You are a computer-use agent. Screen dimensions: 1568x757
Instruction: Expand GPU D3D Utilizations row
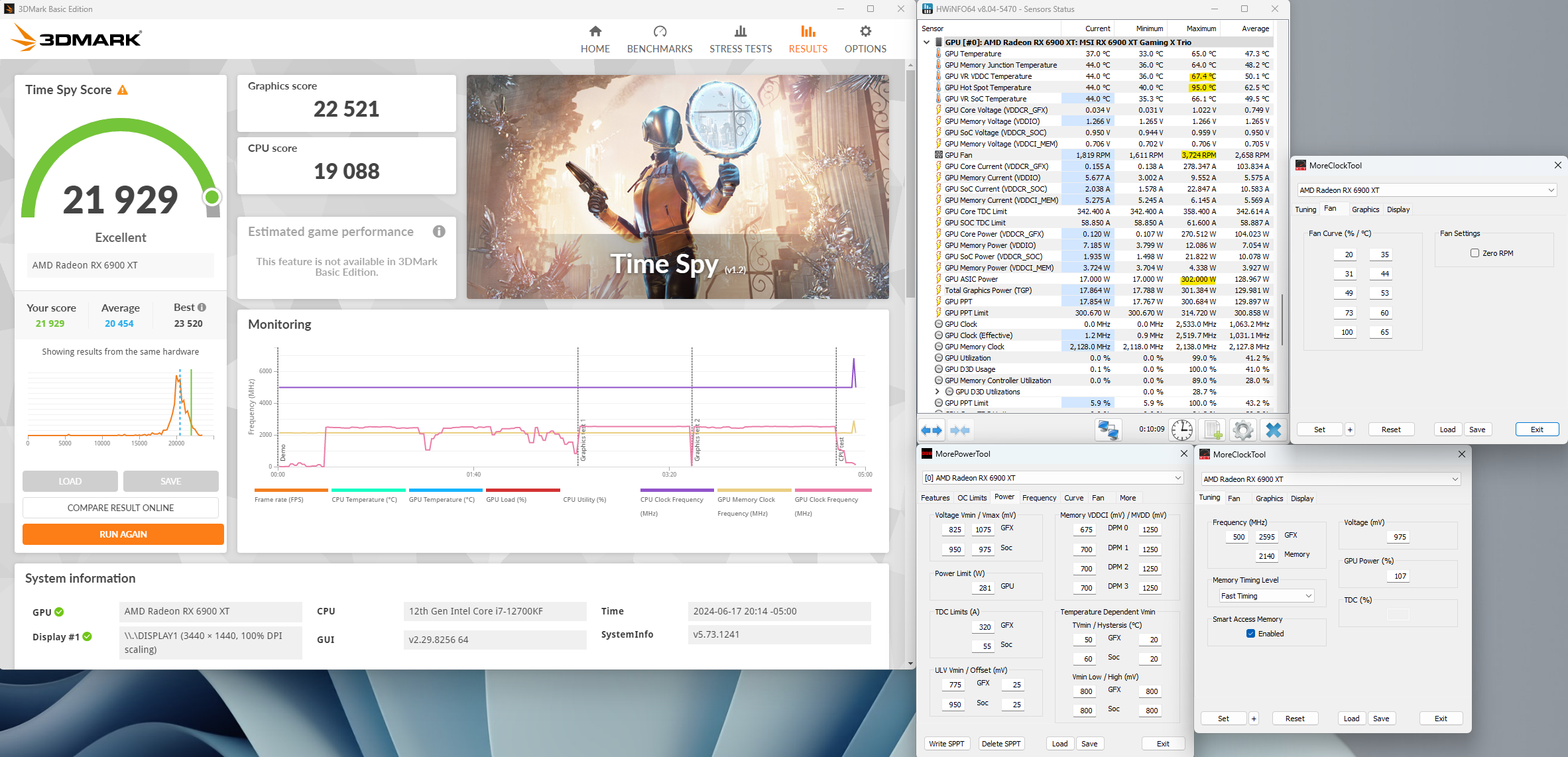point(937,392)
